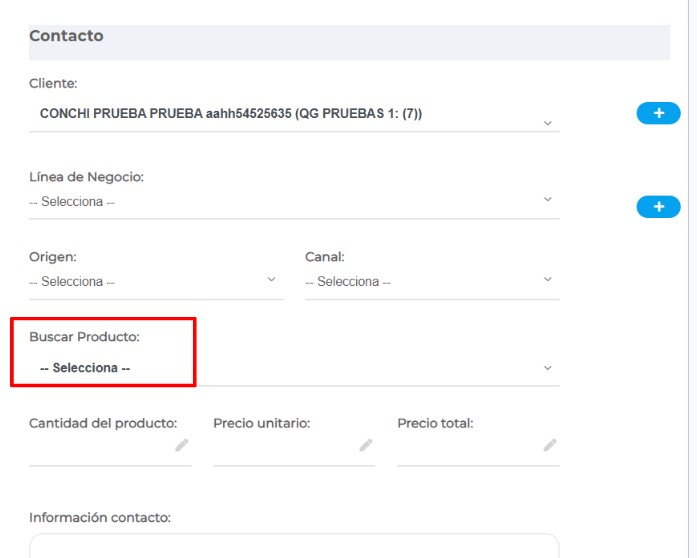
Task: Click into the Precio unitario field
Action: [x=285, y=446]
